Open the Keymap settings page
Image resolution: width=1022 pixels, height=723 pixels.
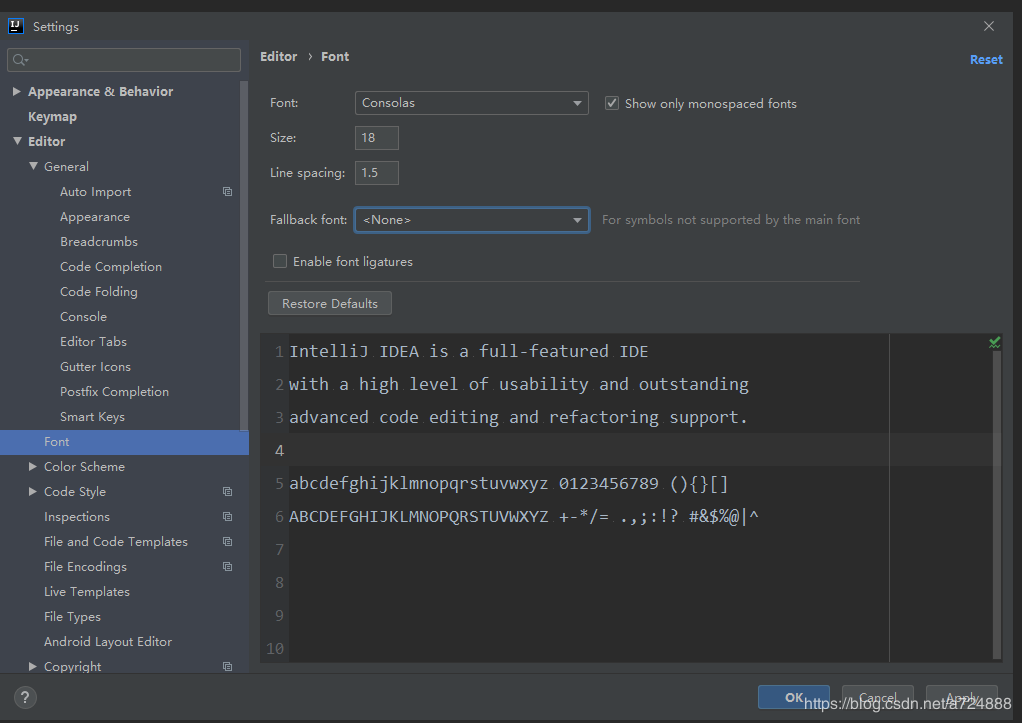point(52,117)
